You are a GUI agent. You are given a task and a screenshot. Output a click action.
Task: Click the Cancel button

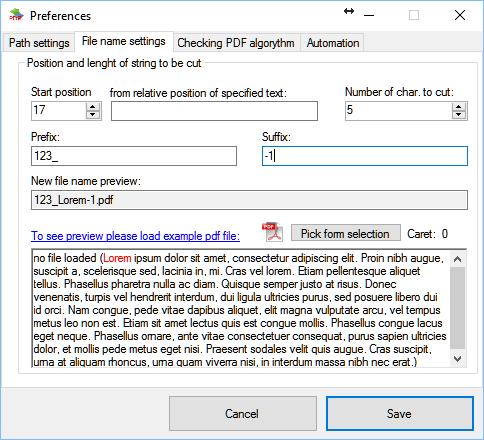[242, 414]
